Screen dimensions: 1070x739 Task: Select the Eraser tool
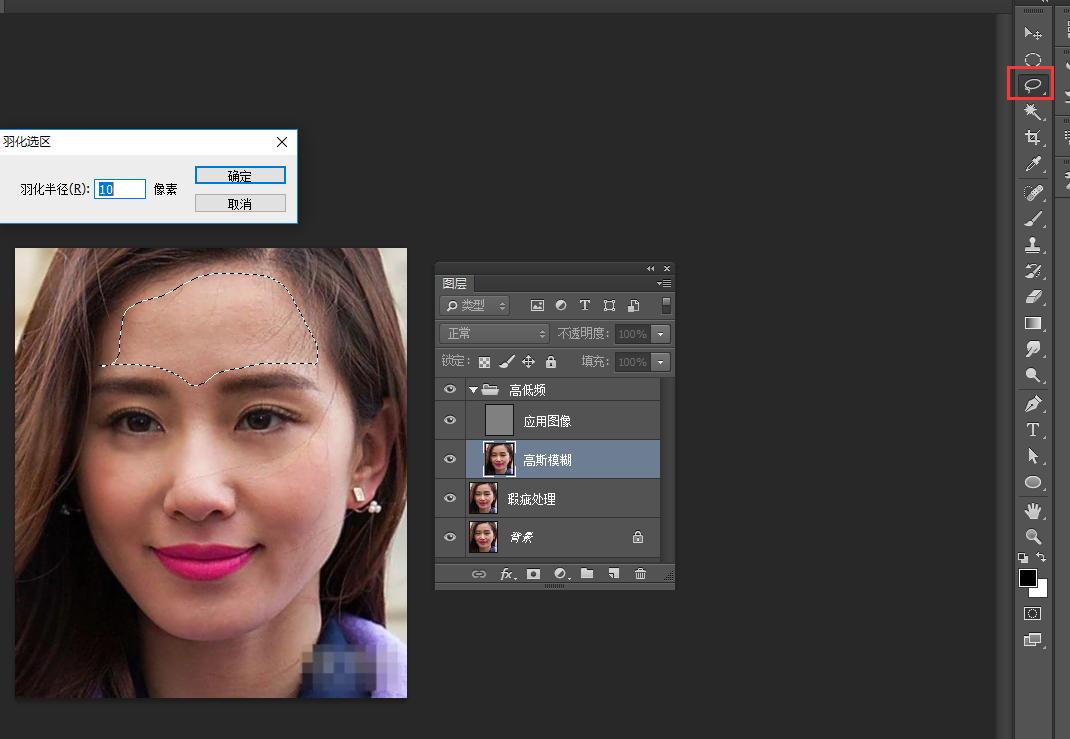click(1032, 297)
